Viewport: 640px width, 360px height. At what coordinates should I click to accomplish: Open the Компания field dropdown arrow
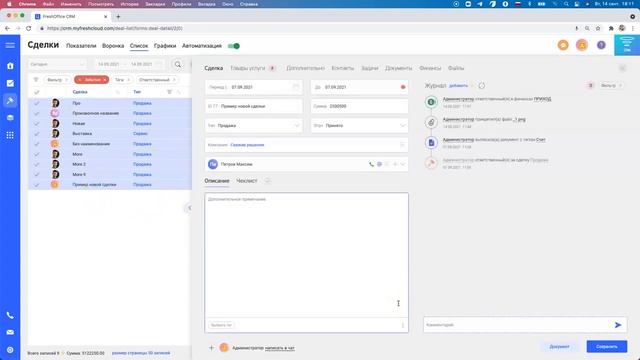coord(402,145)
